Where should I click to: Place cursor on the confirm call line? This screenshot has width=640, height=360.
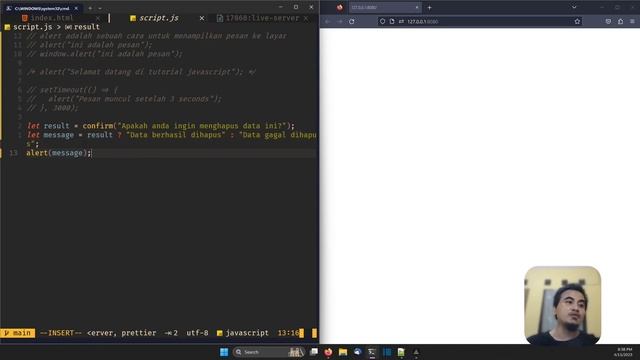[x=160, y=126]
